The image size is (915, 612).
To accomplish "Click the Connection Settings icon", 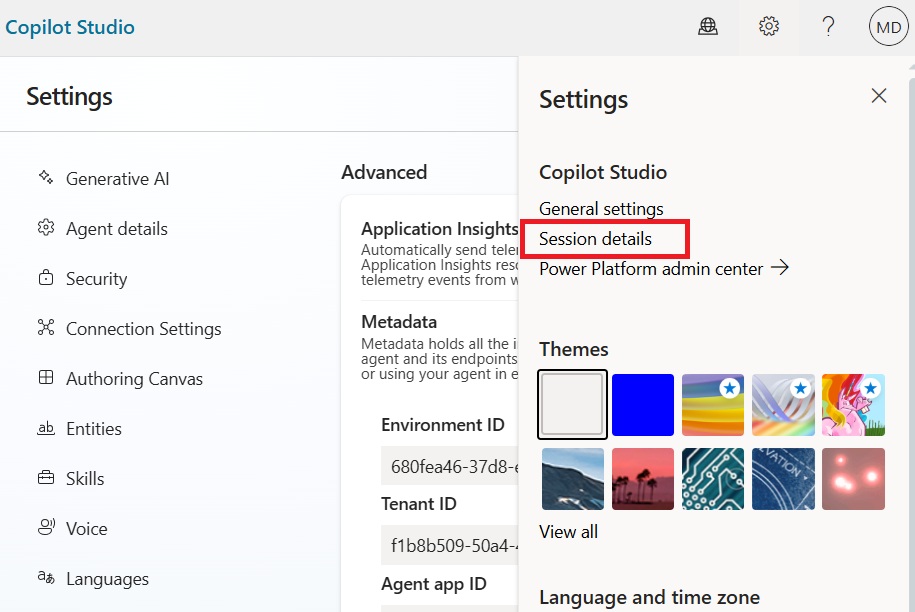I will [46, 328].
